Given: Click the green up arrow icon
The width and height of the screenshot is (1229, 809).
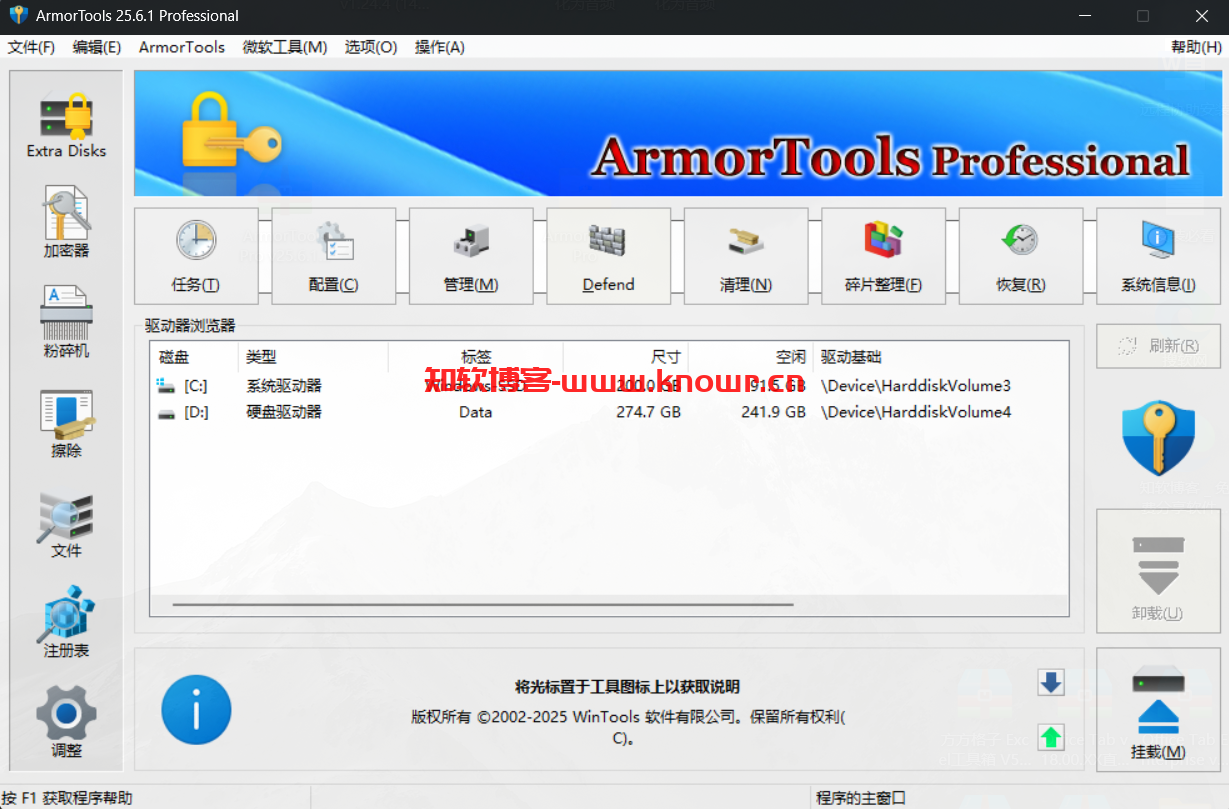Looking at the screenshot, I should click(1051, 738).
